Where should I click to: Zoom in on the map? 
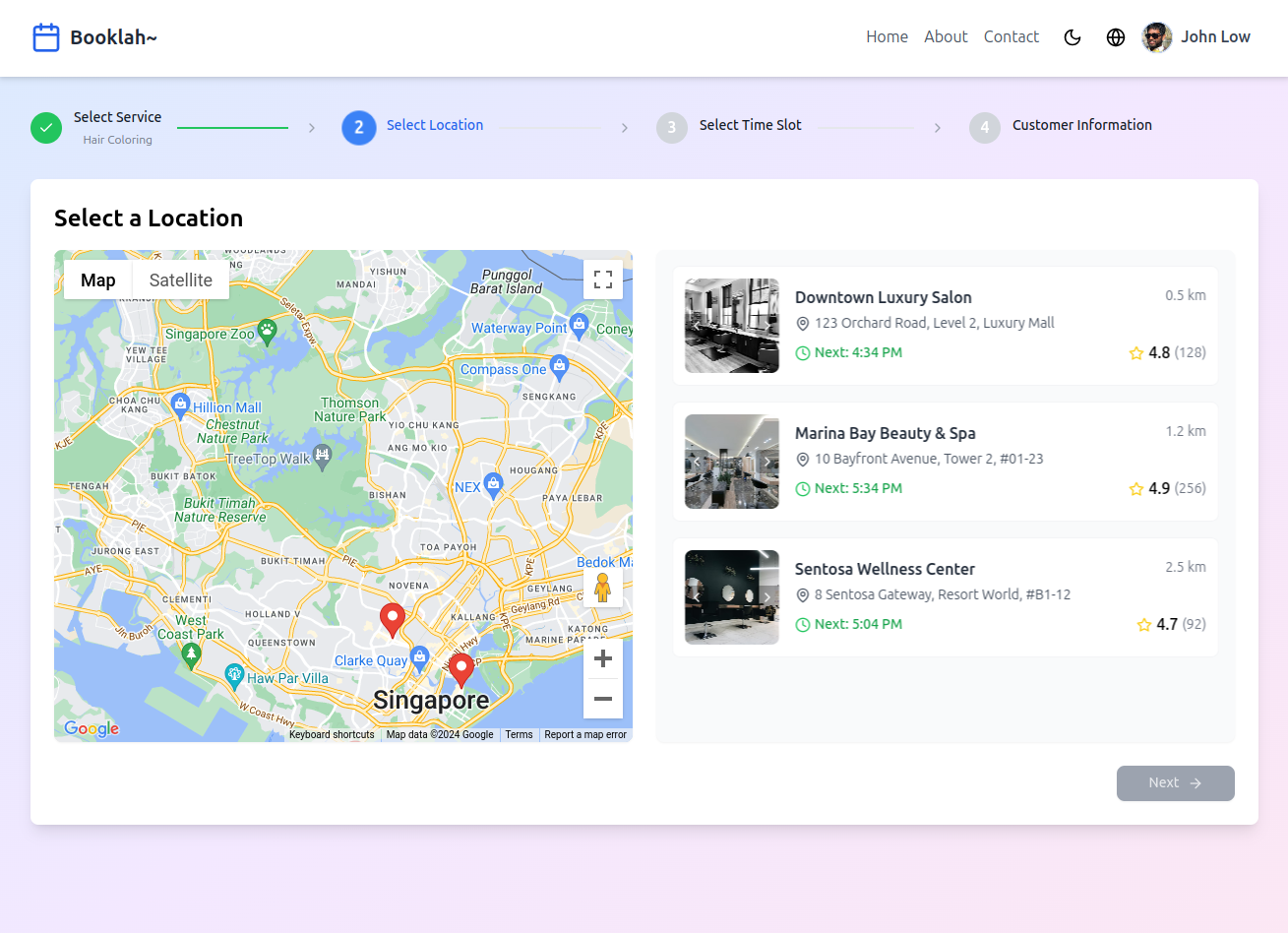[603, 658]
